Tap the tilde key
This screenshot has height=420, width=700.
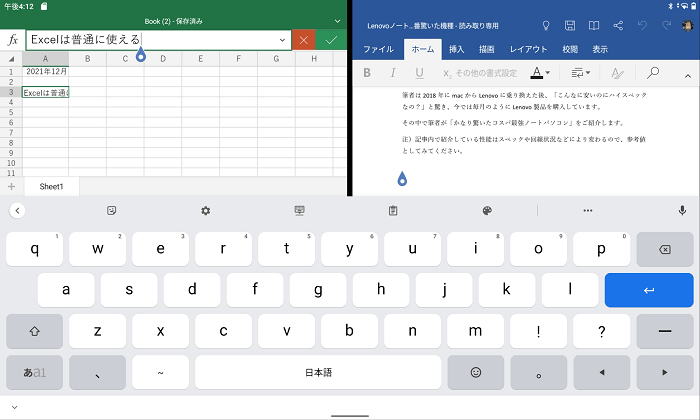(160, 372)
